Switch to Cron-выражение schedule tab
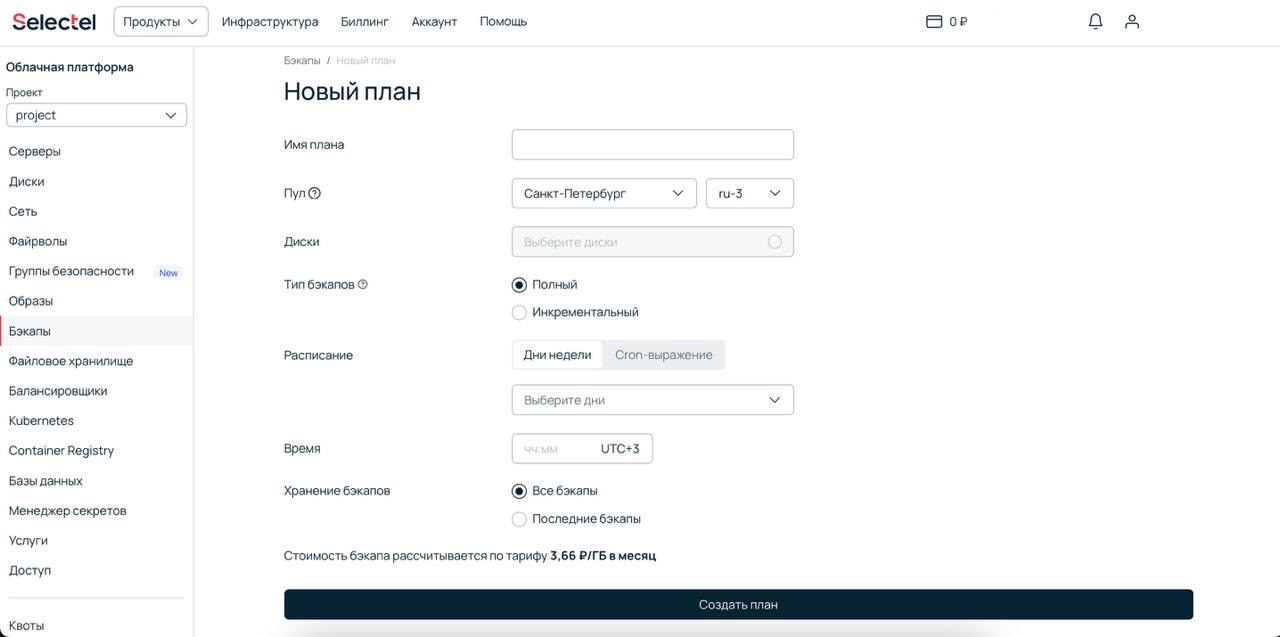1280x637 pixels. pos(664,355)
